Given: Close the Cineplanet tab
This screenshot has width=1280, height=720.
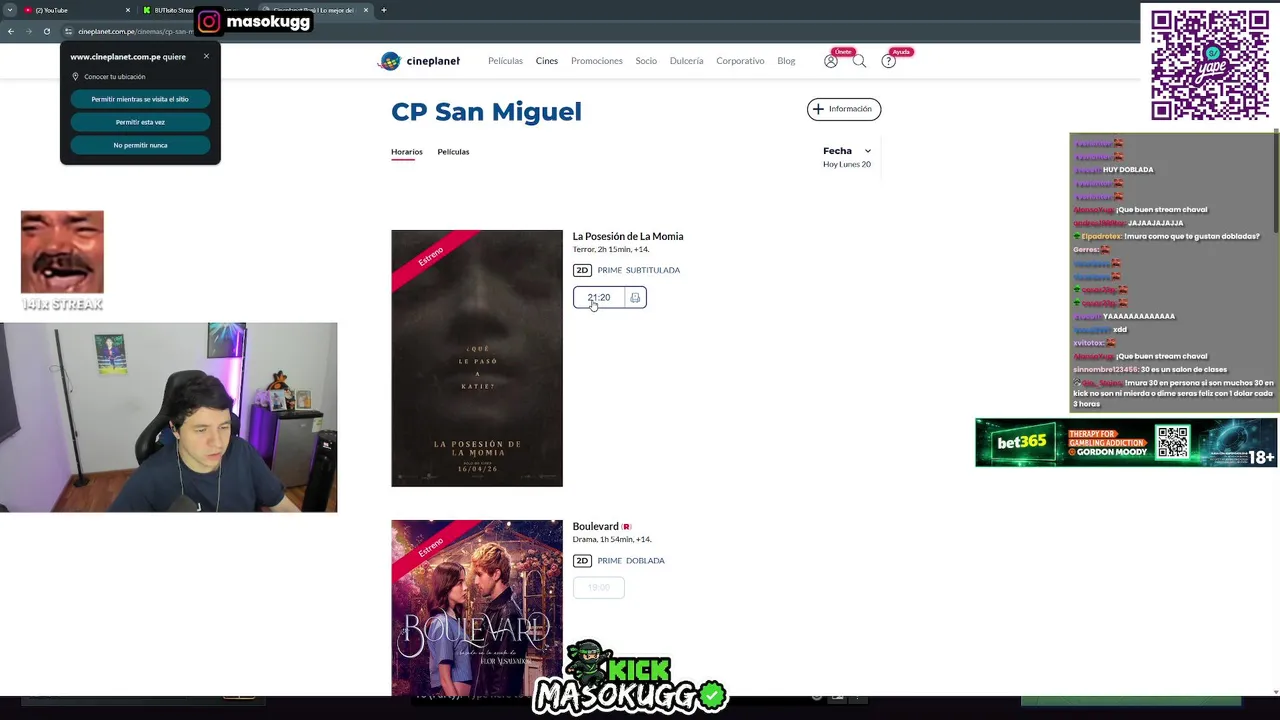Looking at the screenshot, I should click(366, 10).
